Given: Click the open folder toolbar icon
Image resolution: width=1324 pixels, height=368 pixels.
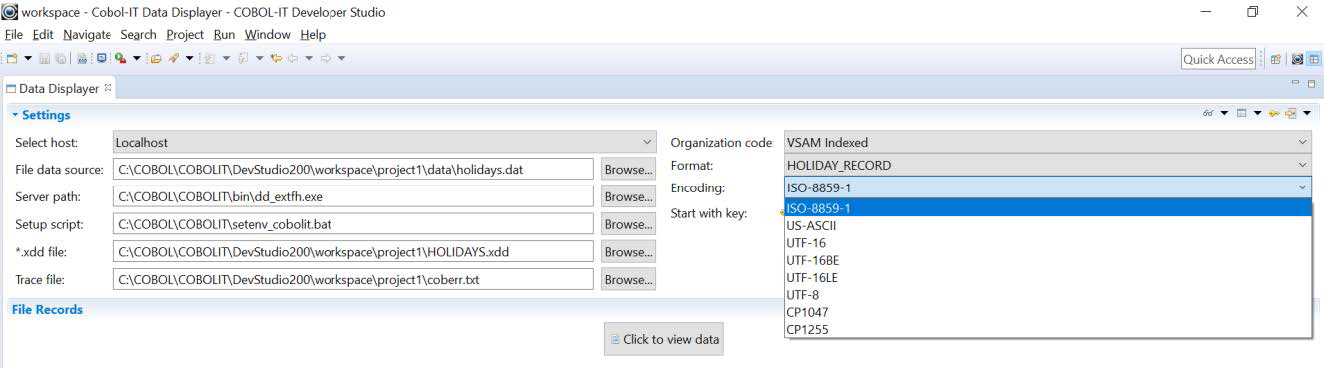Looking at the screenshot, I should pos(156,58).
